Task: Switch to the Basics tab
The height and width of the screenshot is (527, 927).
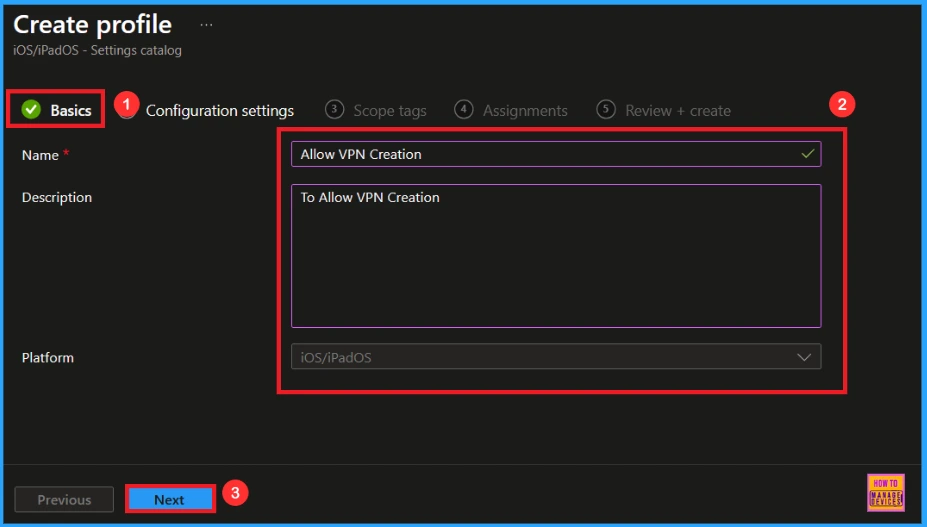Action: coord(71,110)
